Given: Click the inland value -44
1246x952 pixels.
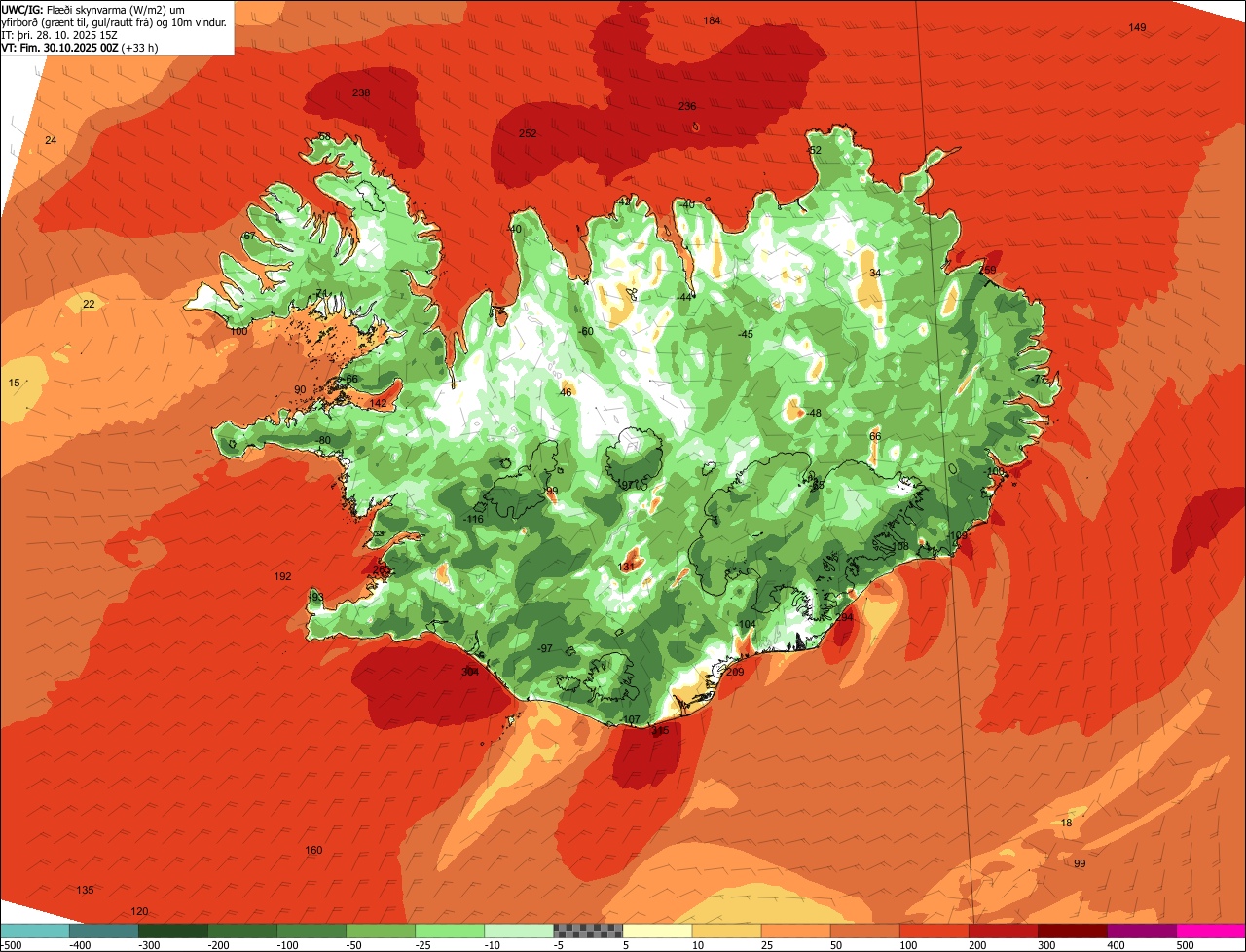Looking at the screenshot, I should coord(685,297).
